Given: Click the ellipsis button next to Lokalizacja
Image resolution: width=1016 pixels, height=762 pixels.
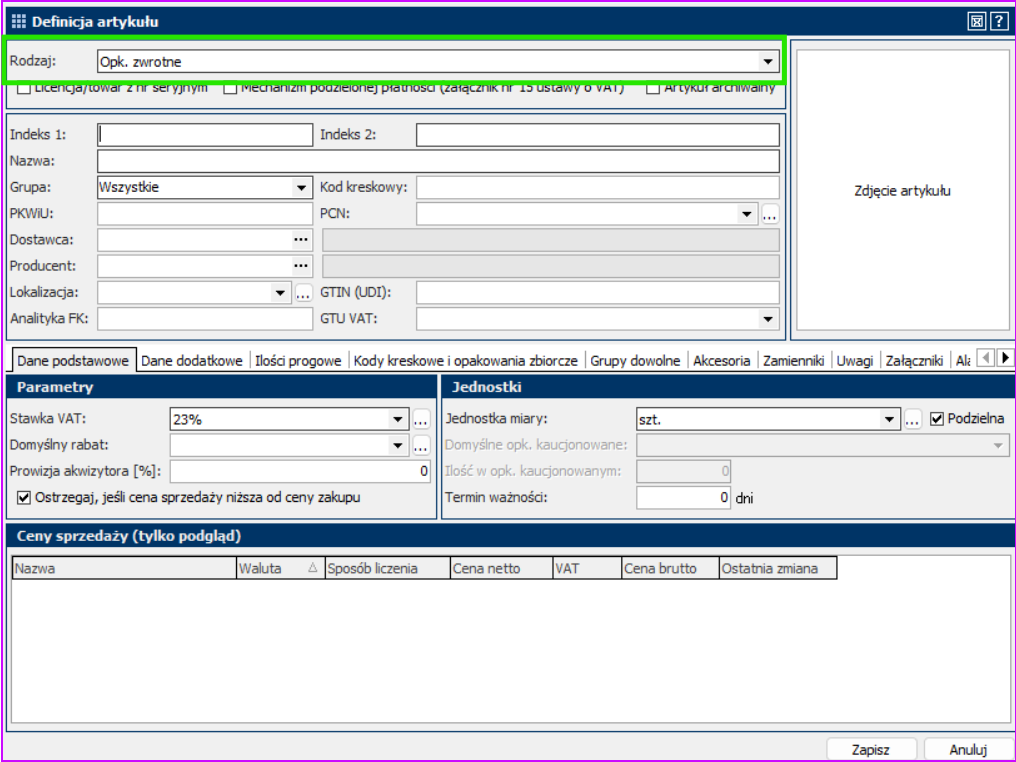Looking at the screenshot, I should [303, 293].
